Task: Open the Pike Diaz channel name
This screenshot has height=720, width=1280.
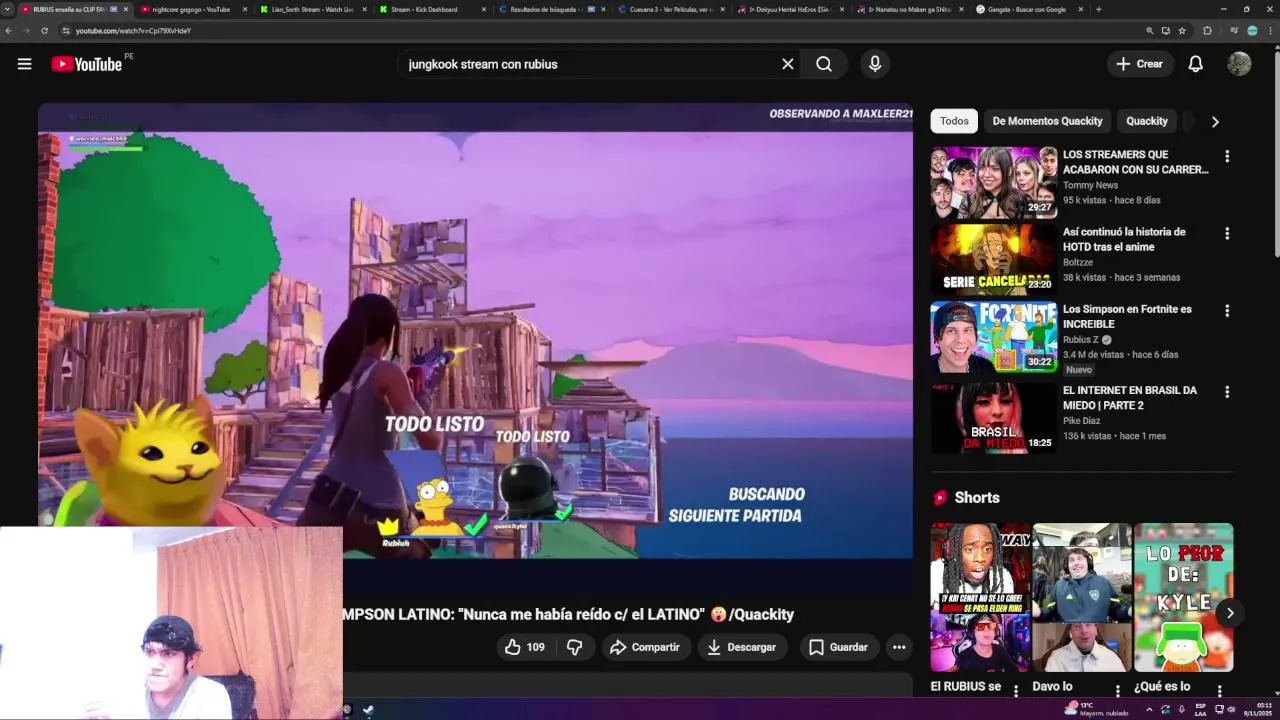Action: point(1082,421)
